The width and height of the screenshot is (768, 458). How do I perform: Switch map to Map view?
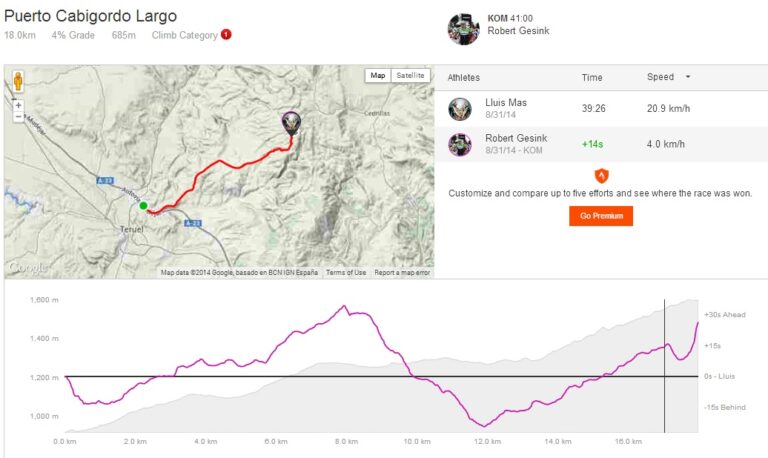click(x=377, y=75)
